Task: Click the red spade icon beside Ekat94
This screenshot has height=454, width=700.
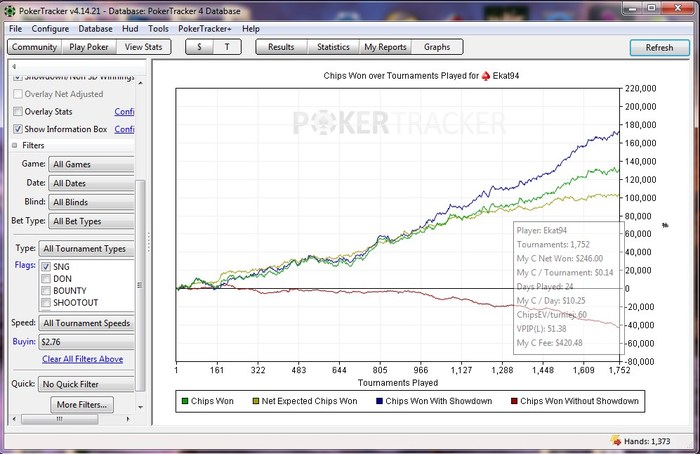Action: [486, 76]
